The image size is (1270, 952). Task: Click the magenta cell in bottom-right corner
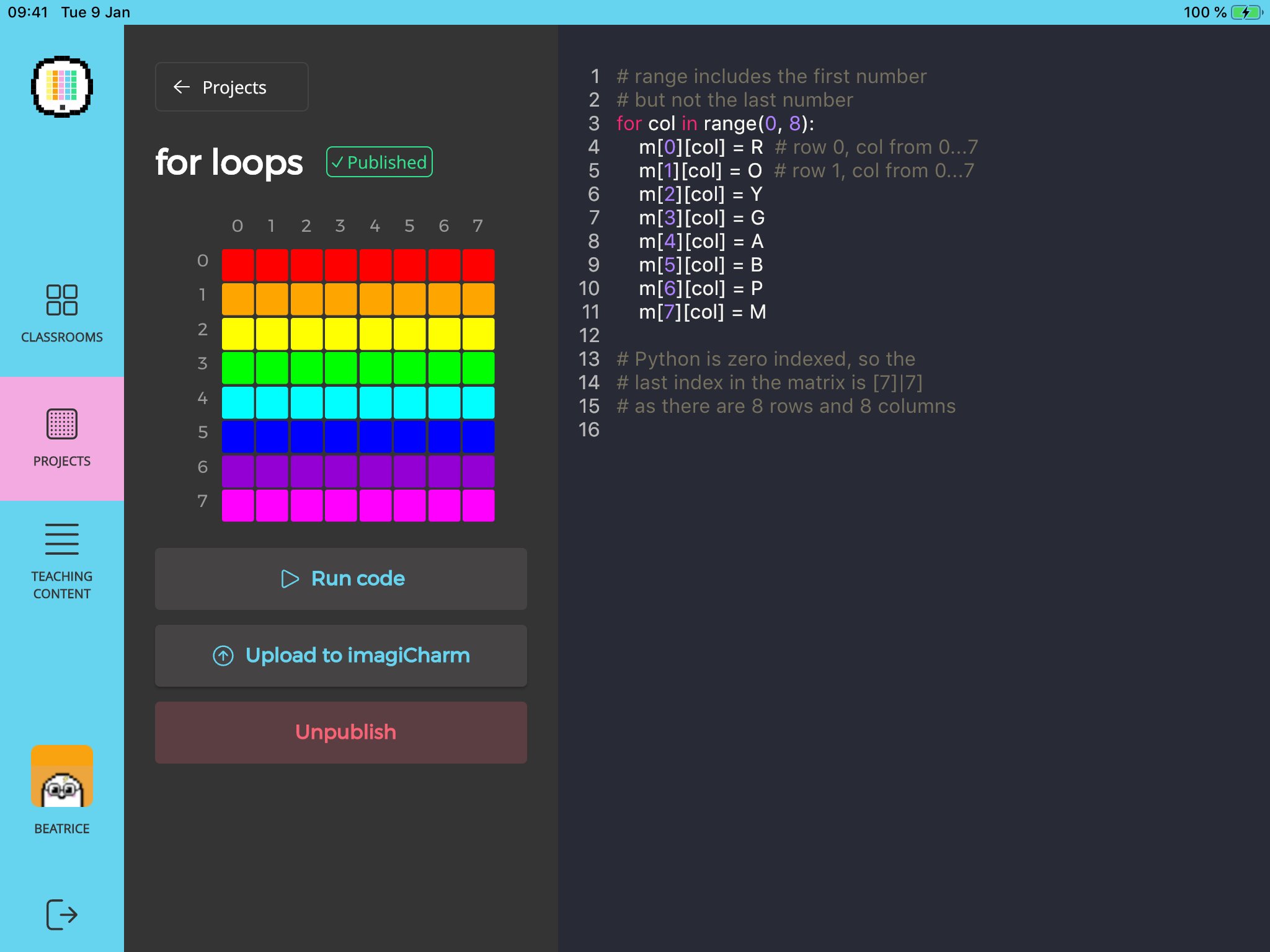pos(478,506)
